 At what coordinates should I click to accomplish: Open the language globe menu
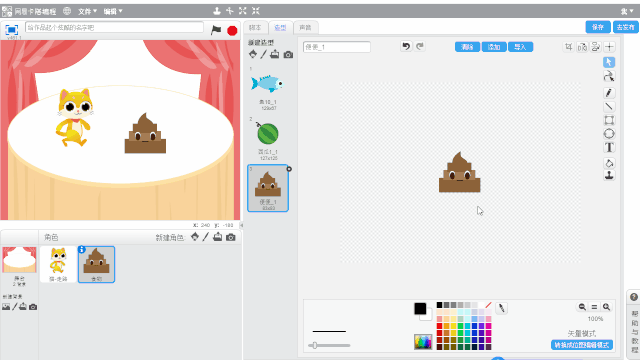coord(67,11)
